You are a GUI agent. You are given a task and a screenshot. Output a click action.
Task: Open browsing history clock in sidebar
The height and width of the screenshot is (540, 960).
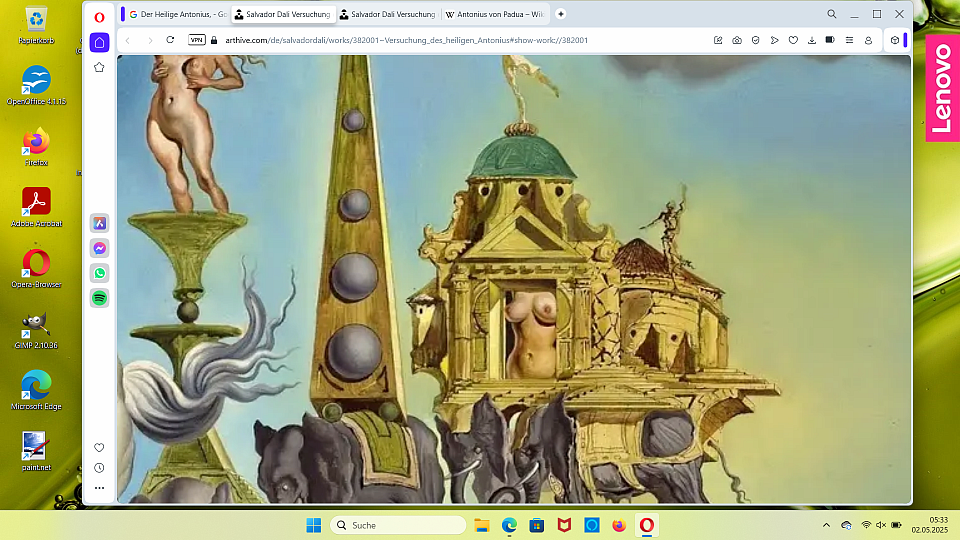click(99, 468)
